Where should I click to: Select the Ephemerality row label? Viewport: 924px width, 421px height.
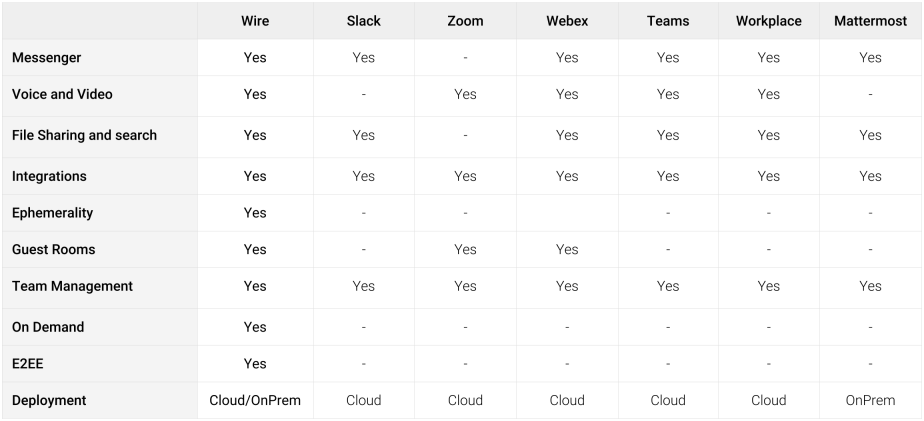click(52, 213)
